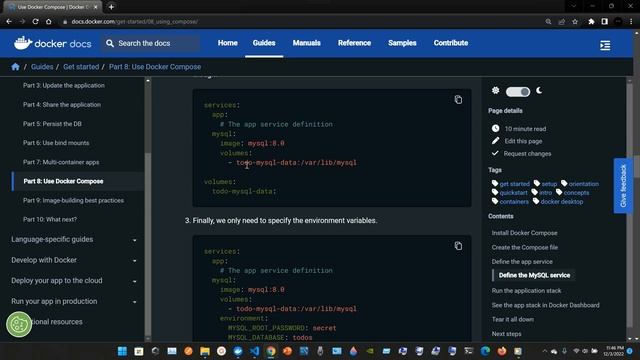
Task: Click the browser address bar URL
Action: [x=135, y=22]
